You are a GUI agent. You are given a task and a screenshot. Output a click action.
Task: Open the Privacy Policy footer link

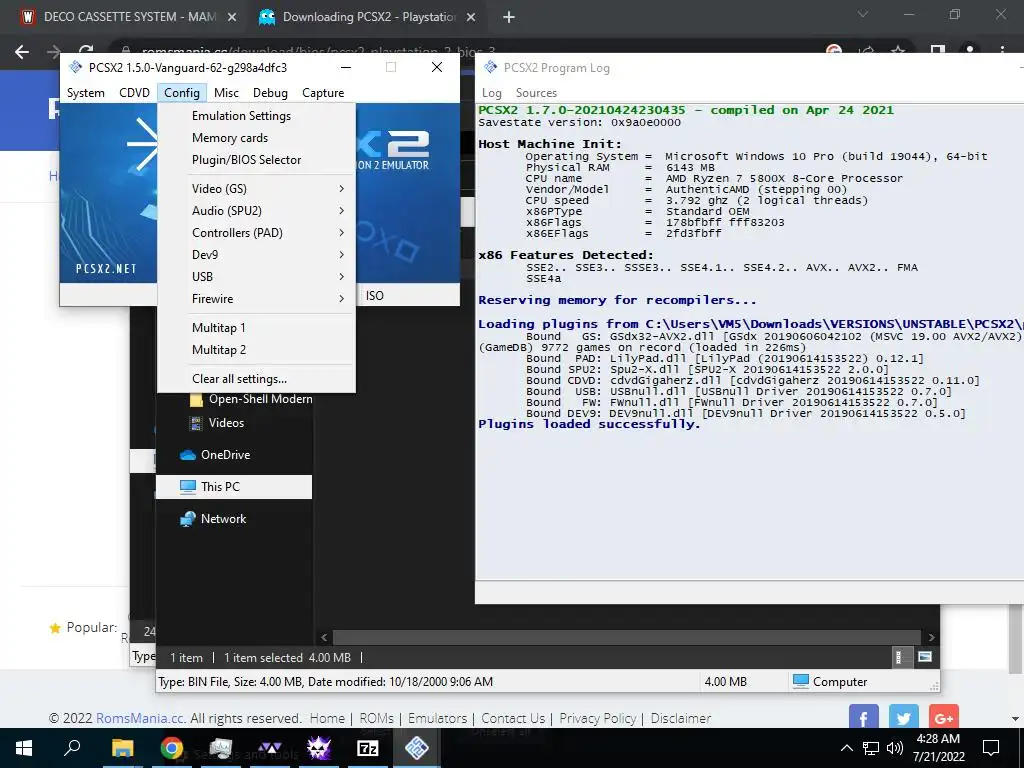598,718
